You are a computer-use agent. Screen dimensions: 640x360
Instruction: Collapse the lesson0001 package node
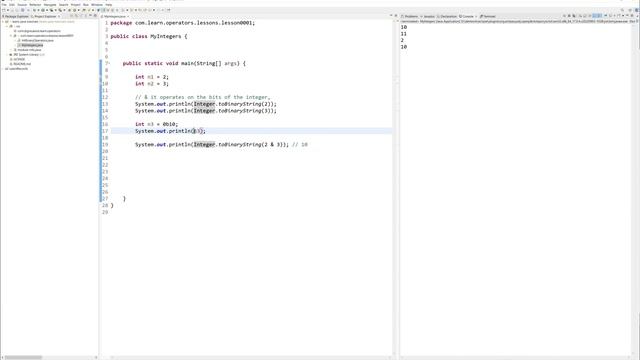pyautogui.click(x=11, y=36)
